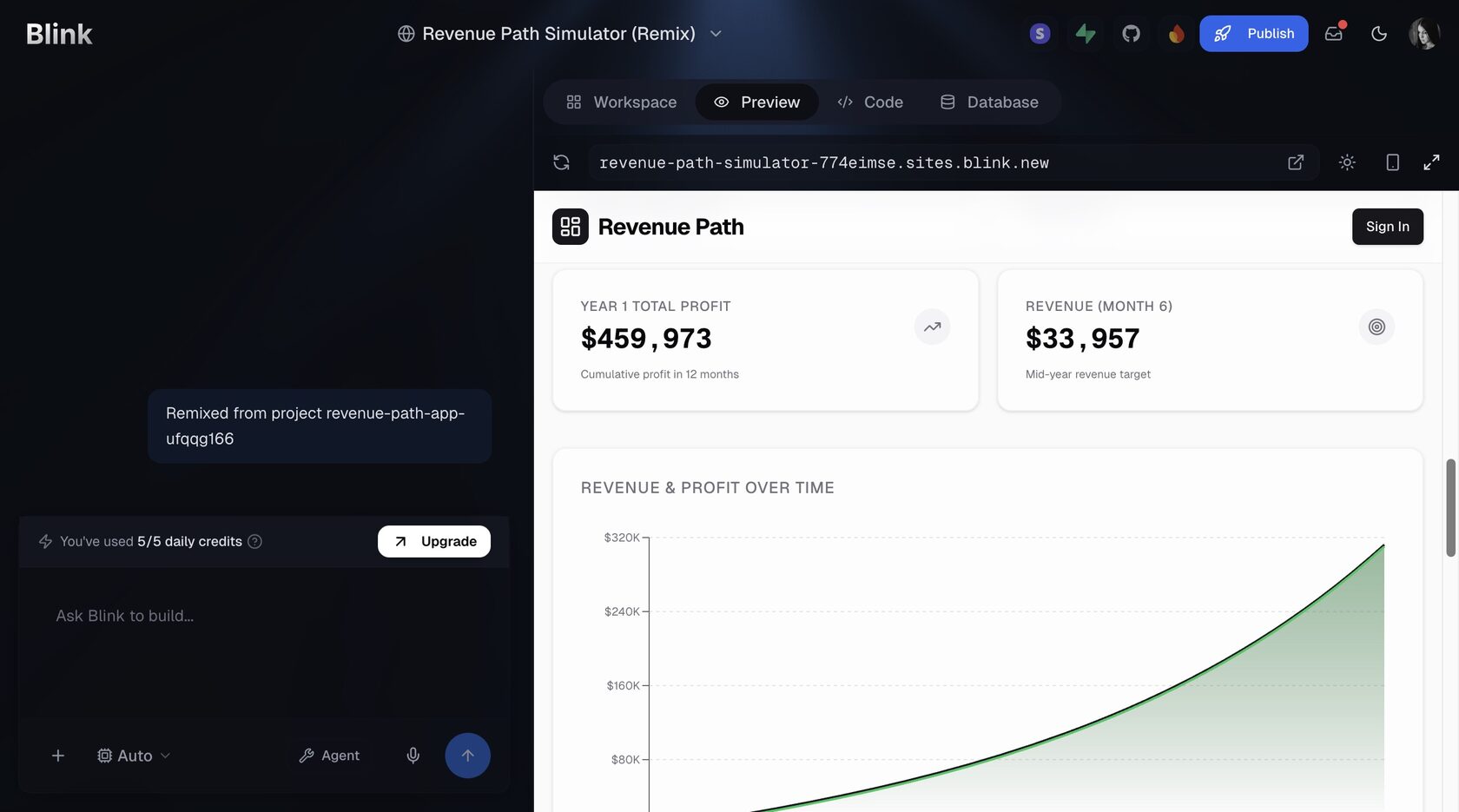Refresh the preview page
Screen dimensions: 1459x812
(561, 162)
